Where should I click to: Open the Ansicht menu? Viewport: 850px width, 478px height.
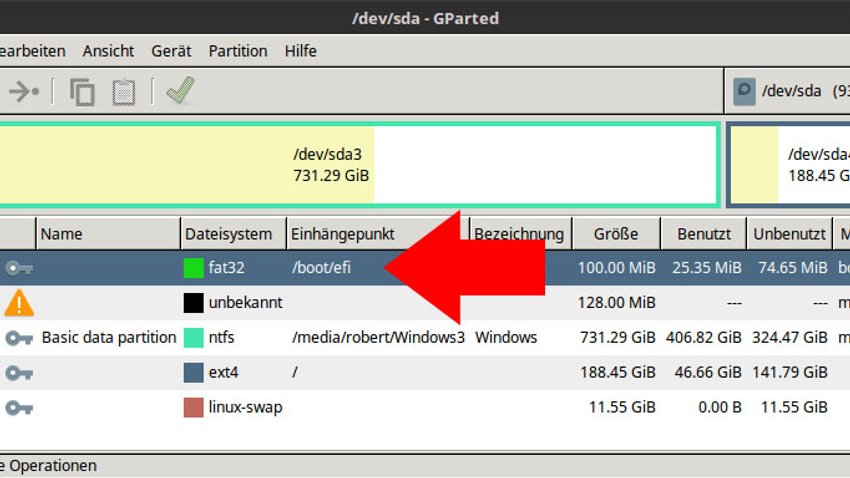(x=108, y=51)
